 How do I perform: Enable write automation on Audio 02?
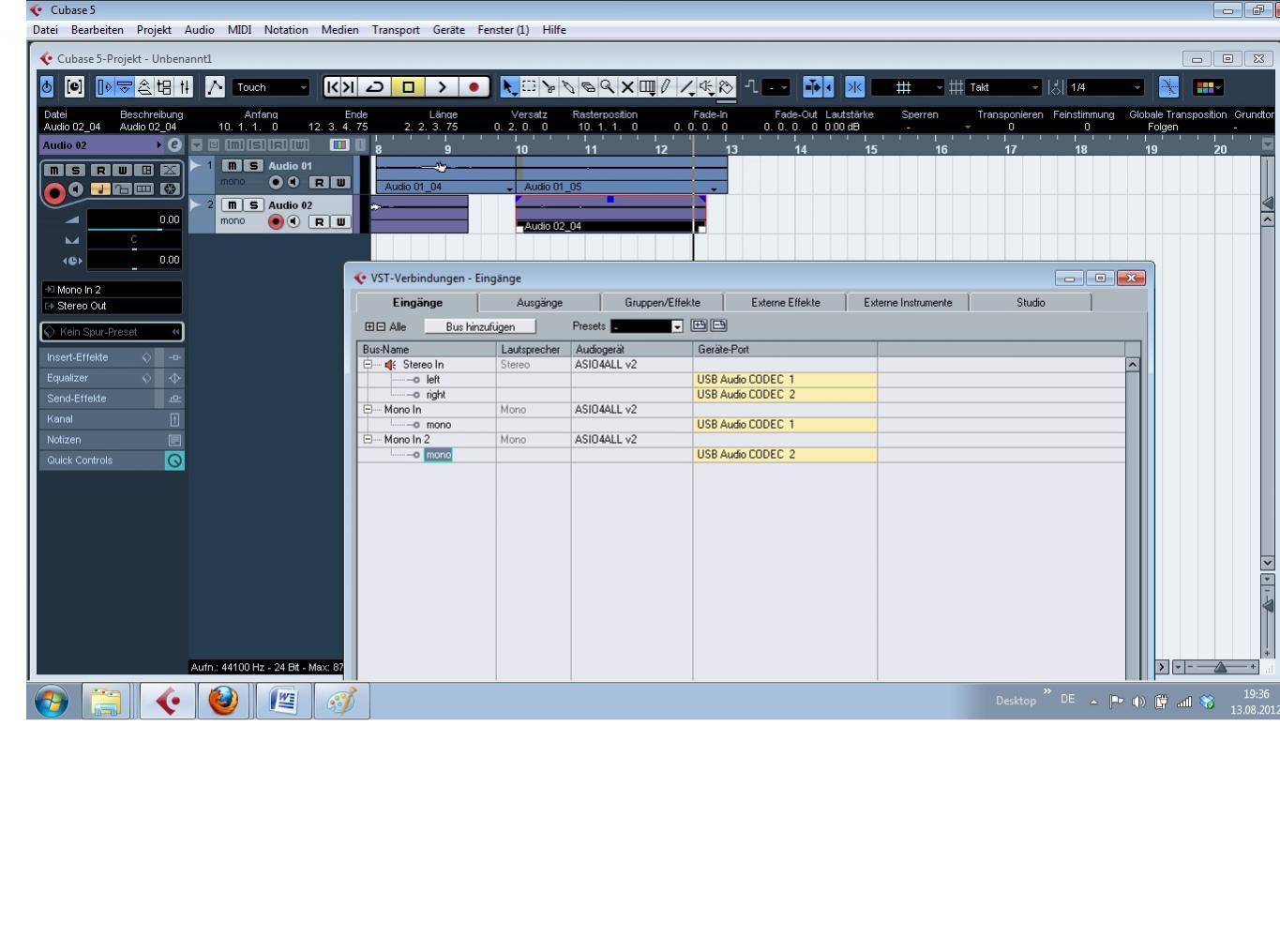(x=340, y=221)
